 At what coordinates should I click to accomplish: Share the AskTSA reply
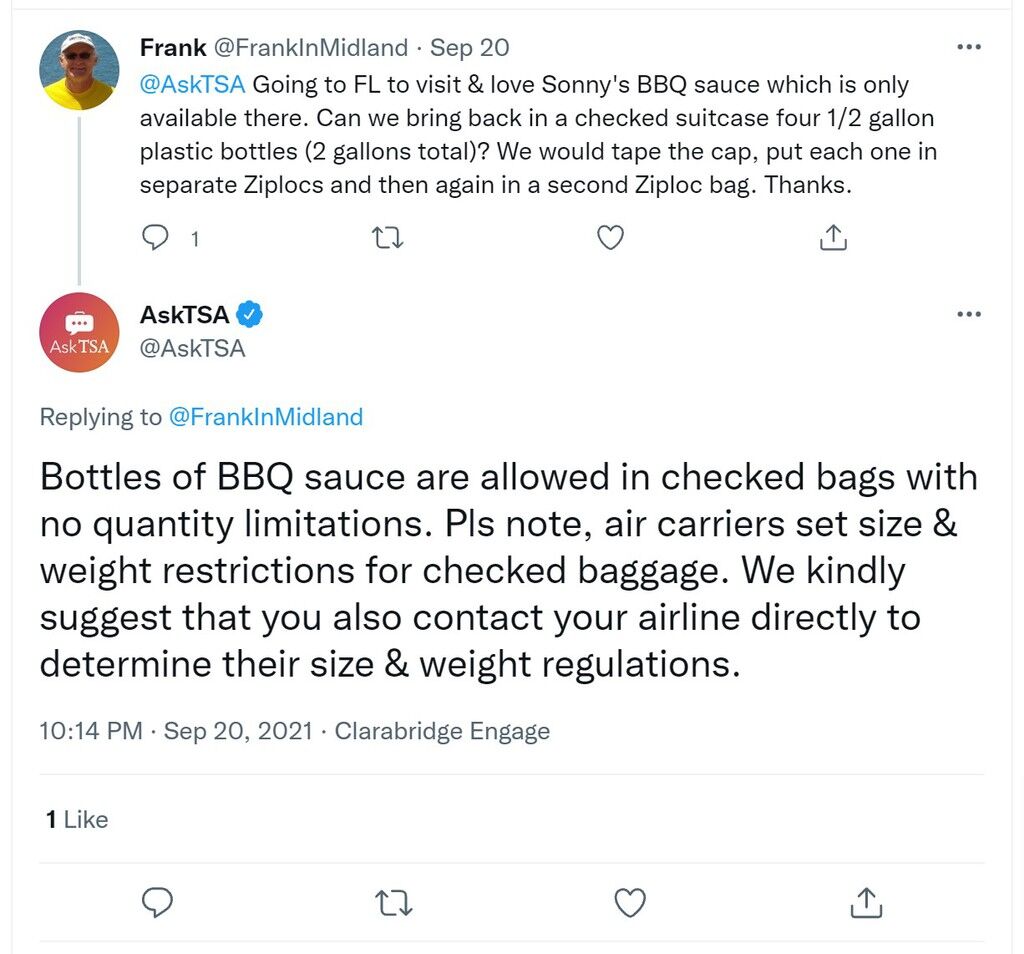[867, 902]
